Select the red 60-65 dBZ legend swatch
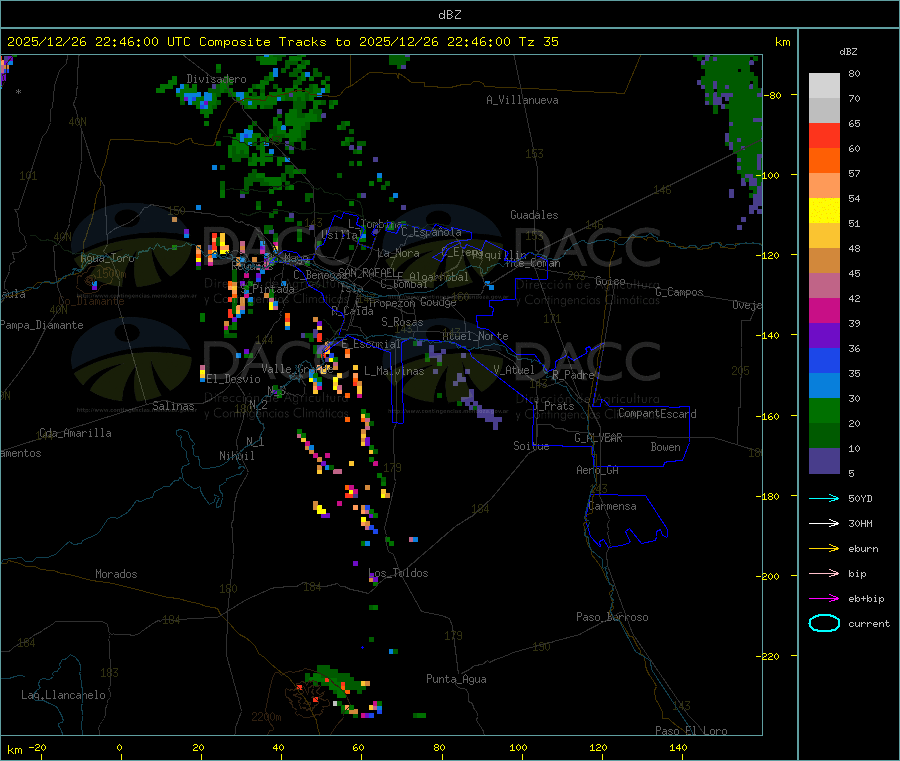The image size is (900, 761). (x=824, y=135)
